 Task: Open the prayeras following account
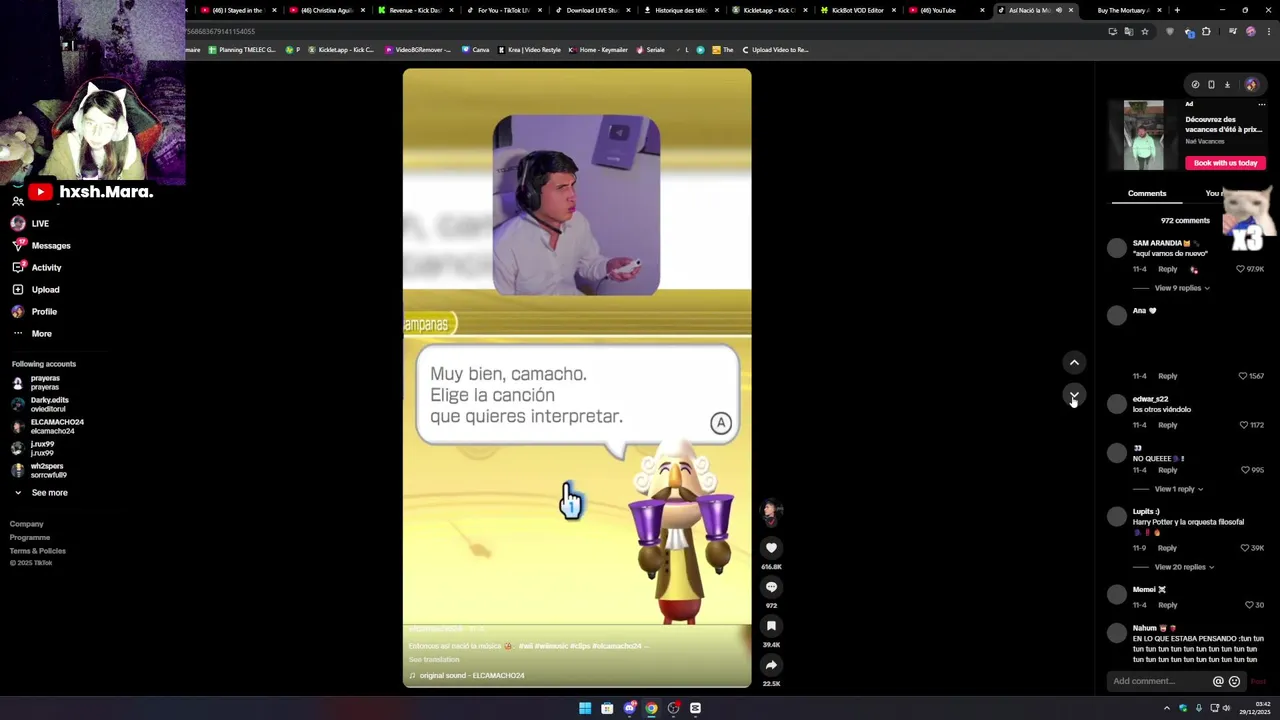[36, 382]
